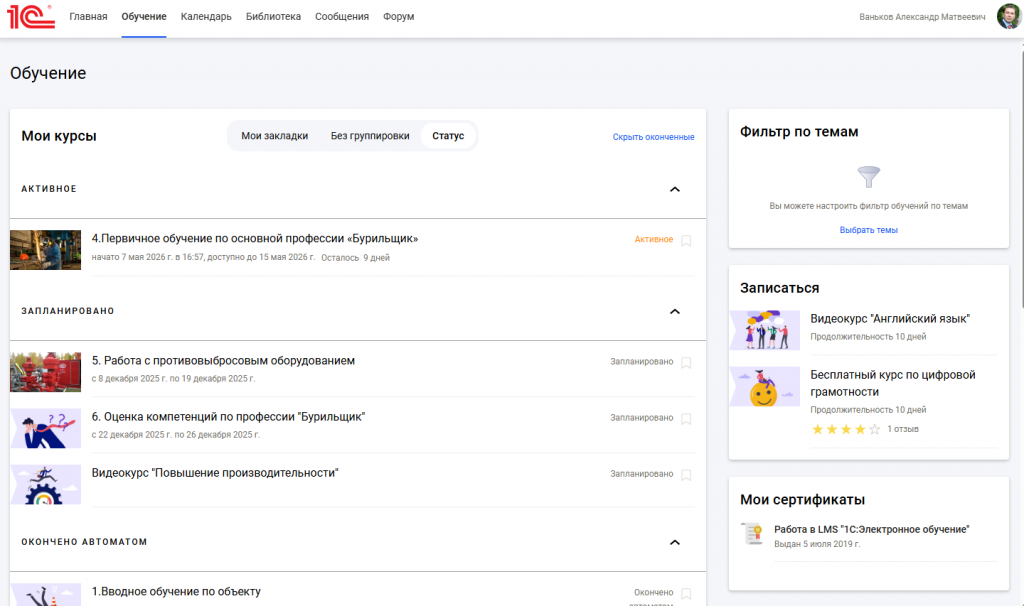Bookmark the противовыбросовым оборудованием course
This screenshot has height=606, width=1024.
click(686, 362)
